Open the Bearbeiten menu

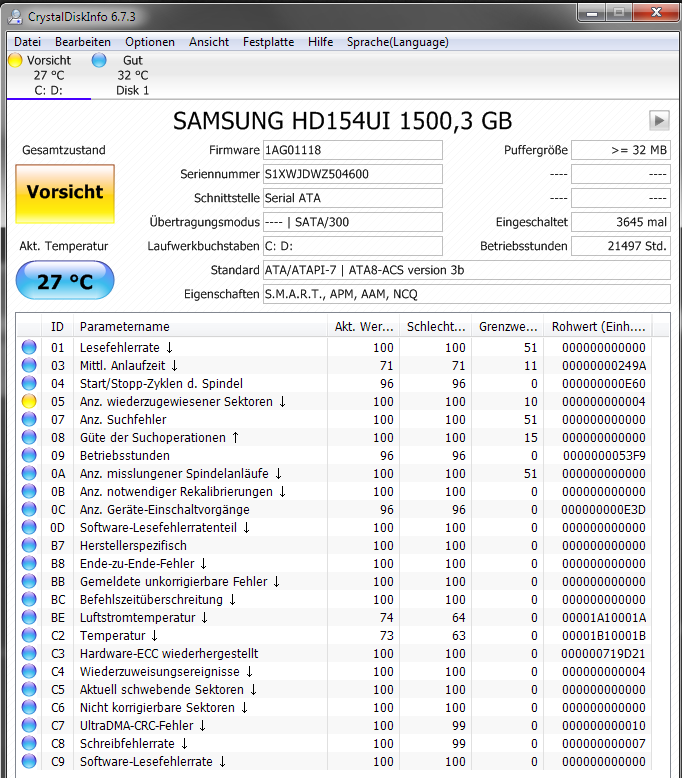click(83, 42)
